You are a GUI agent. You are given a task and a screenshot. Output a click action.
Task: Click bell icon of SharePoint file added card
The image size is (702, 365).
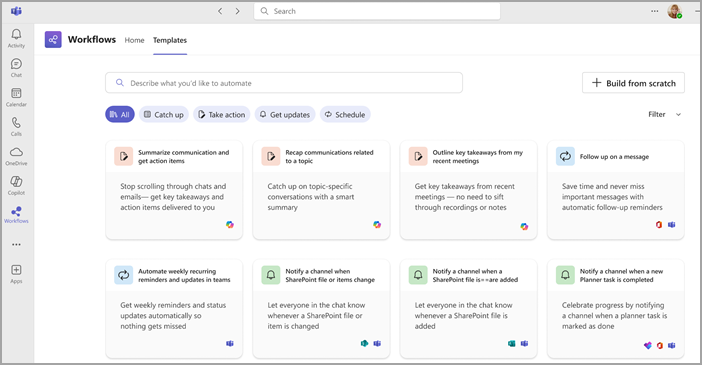(418, 275)
